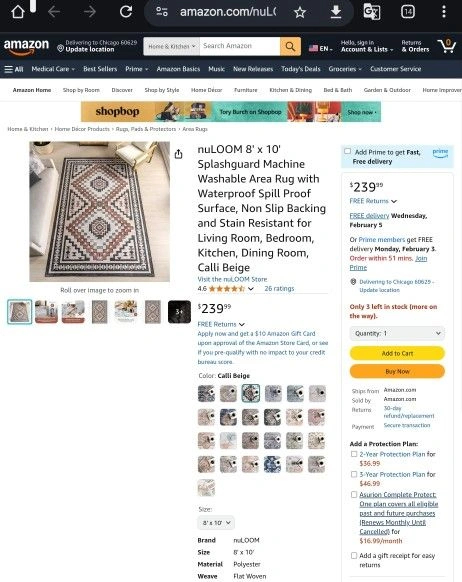The image size is (462, 582).
Task: Select Furniture in the Amazon Home subnav
Action: click(x=246, y=90)
